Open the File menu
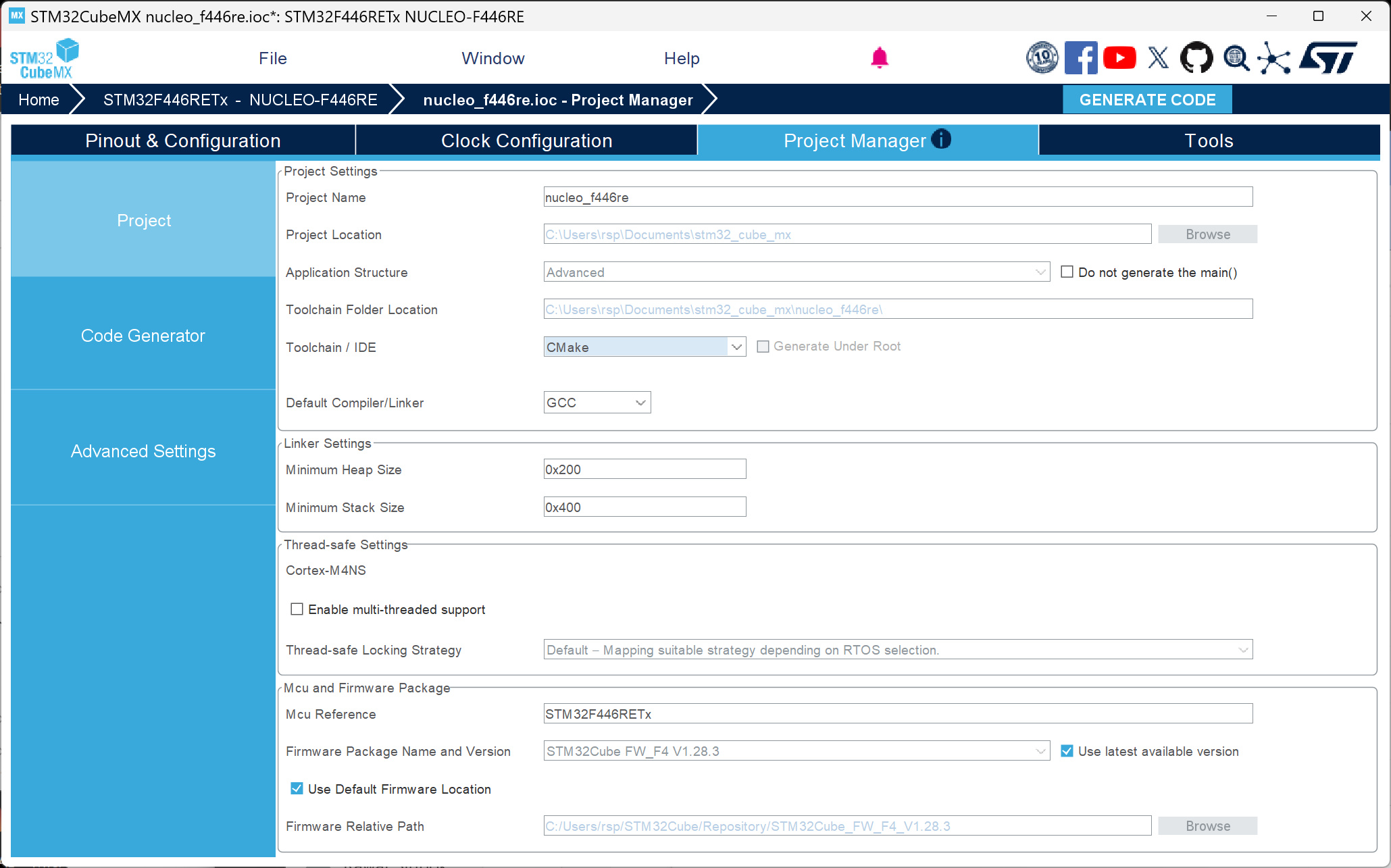The width and height of the screenshot is (1391, 868). [272, 59]
